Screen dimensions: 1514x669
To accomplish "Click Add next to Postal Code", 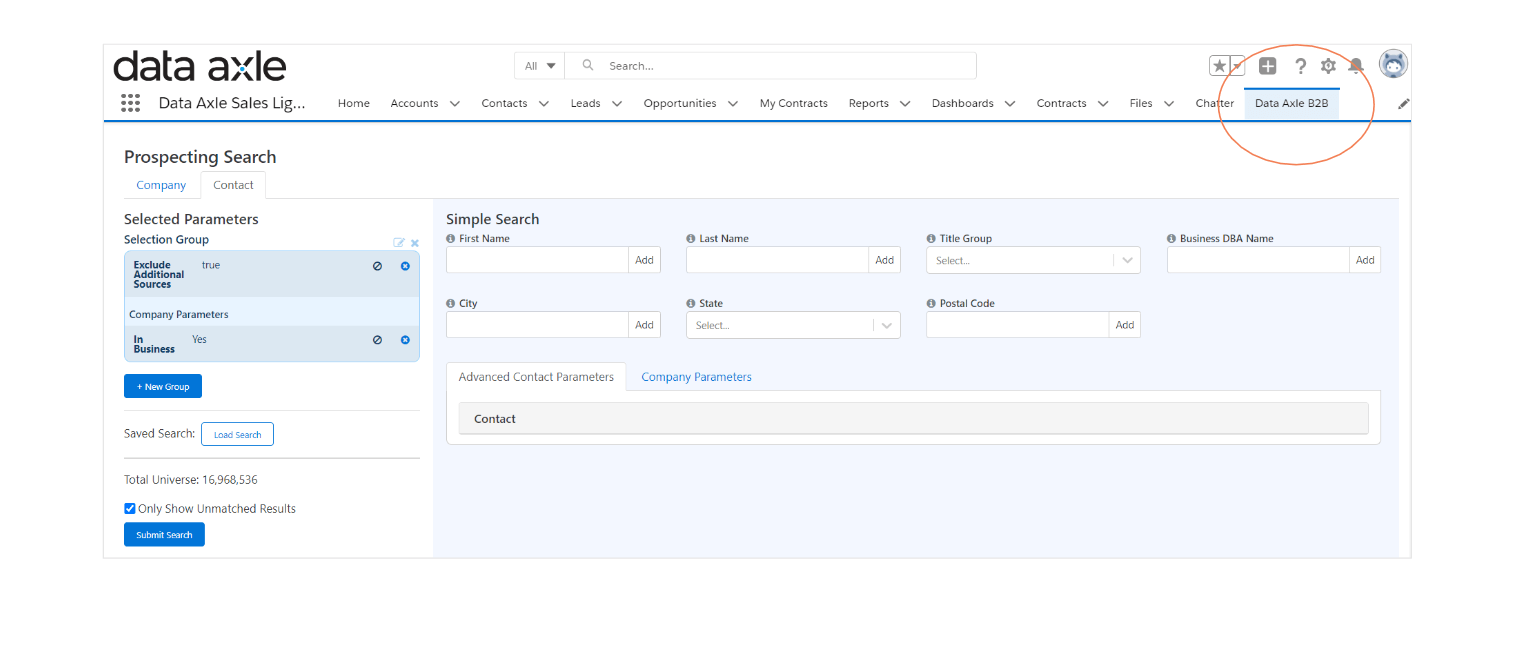I will pos(1125,325).
